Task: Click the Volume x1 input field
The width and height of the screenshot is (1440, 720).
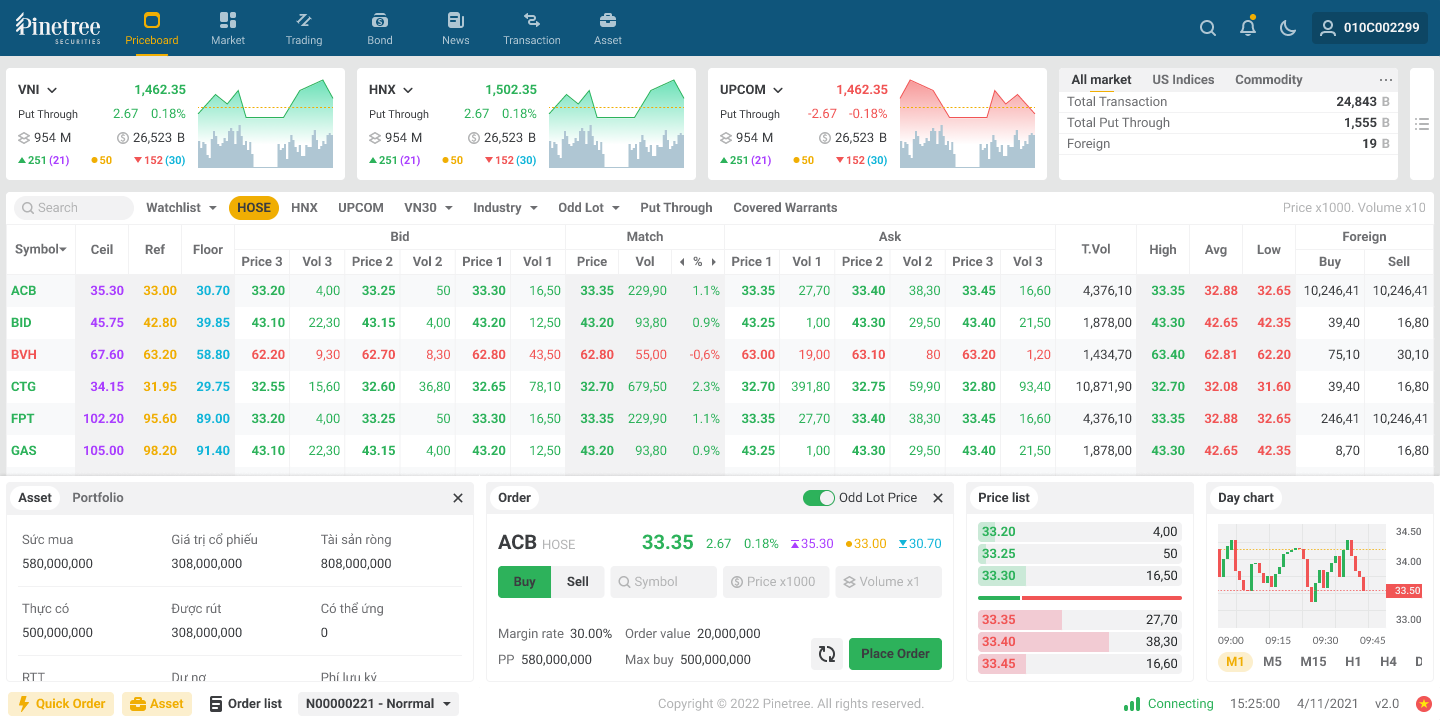Action: pyautogui.click(x=889, y=582)
